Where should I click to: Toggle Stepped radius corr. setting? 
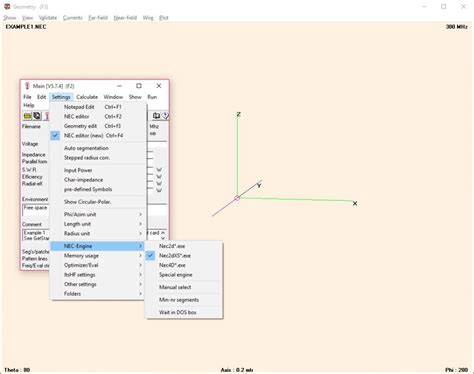coord(98,158)
